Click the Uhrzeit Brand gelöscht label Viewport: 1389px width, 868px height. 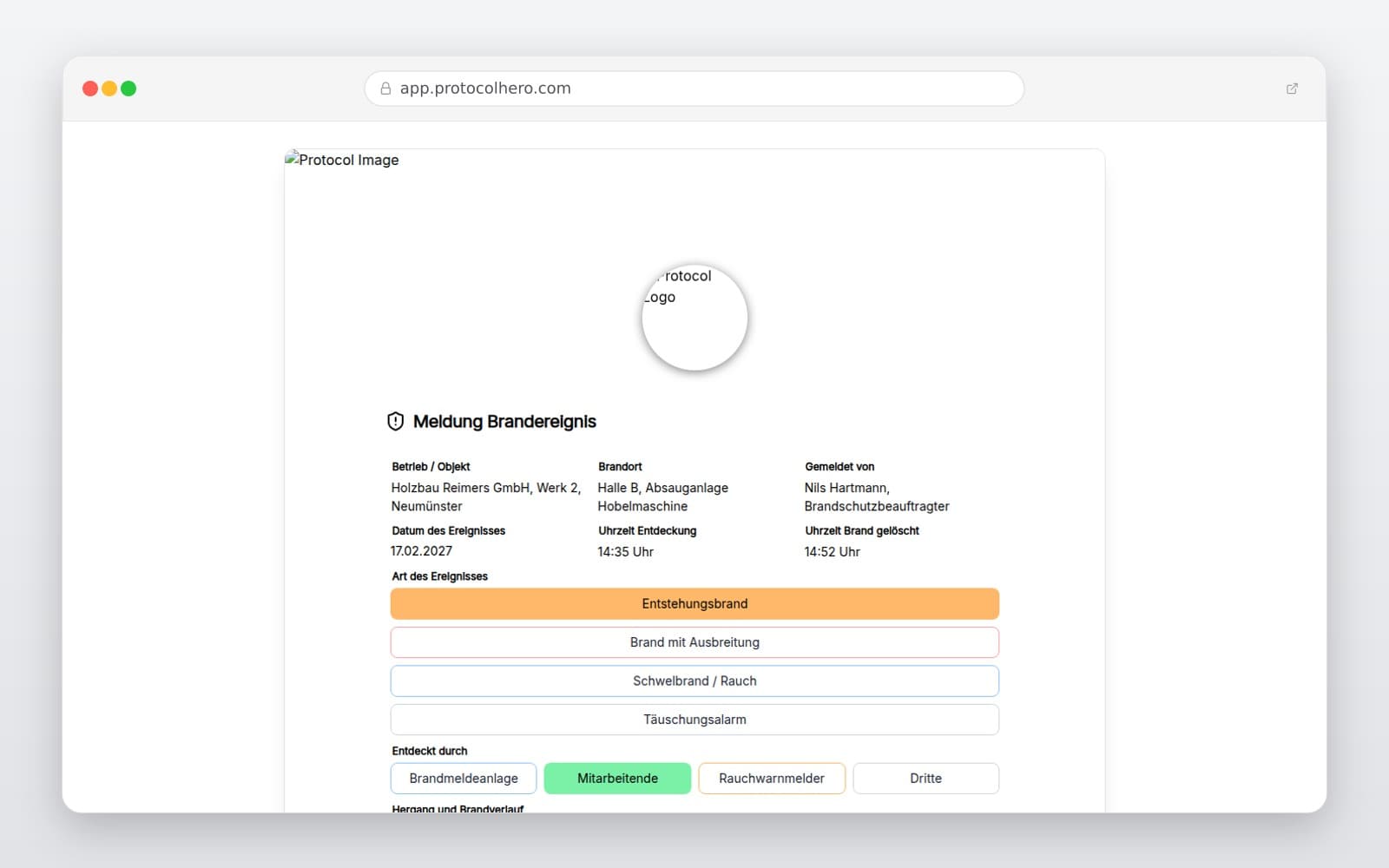point(862,531)
